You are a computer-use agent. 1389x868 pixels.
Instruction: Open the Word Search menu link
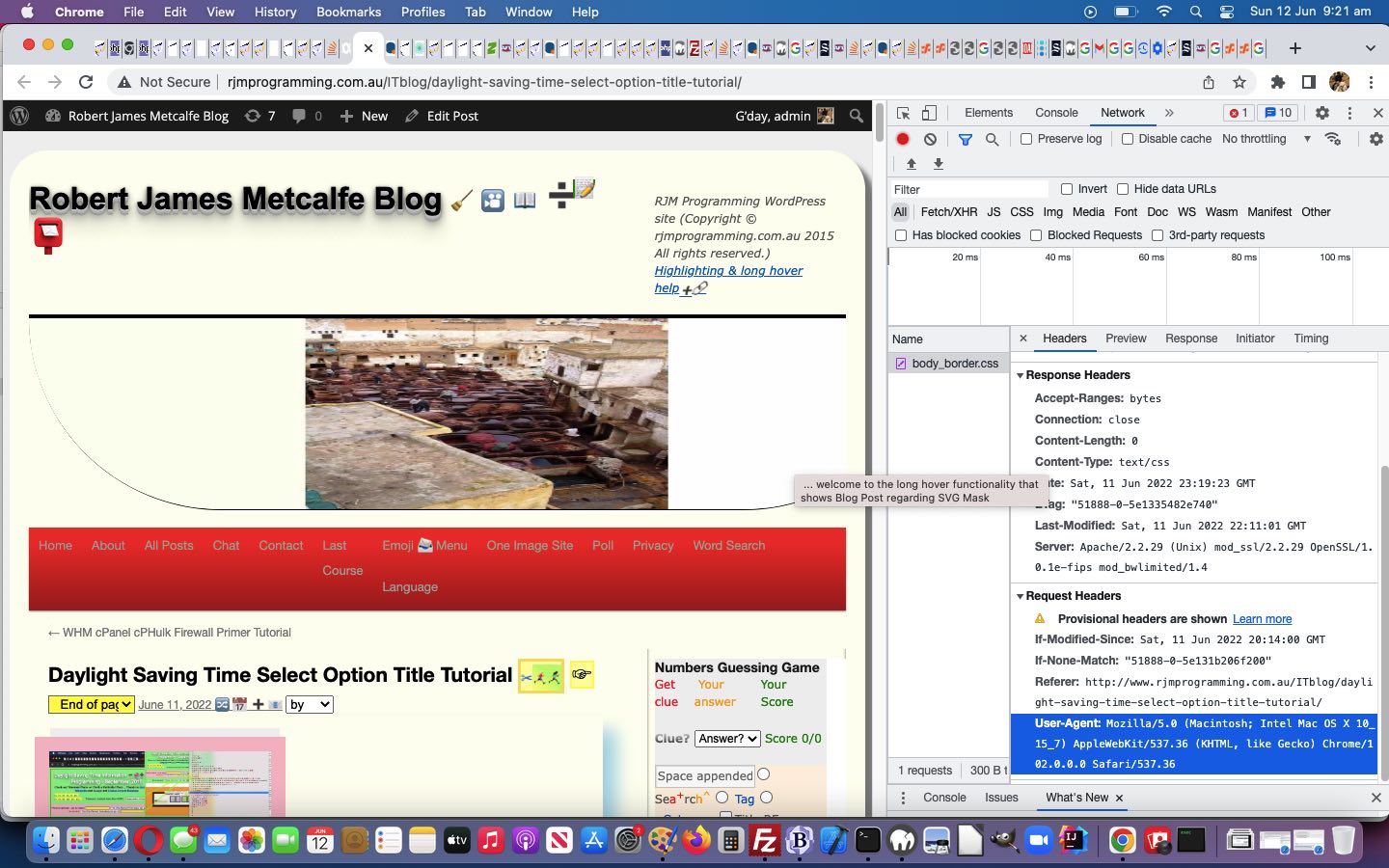pyautogui.click(x=728, y=545)
